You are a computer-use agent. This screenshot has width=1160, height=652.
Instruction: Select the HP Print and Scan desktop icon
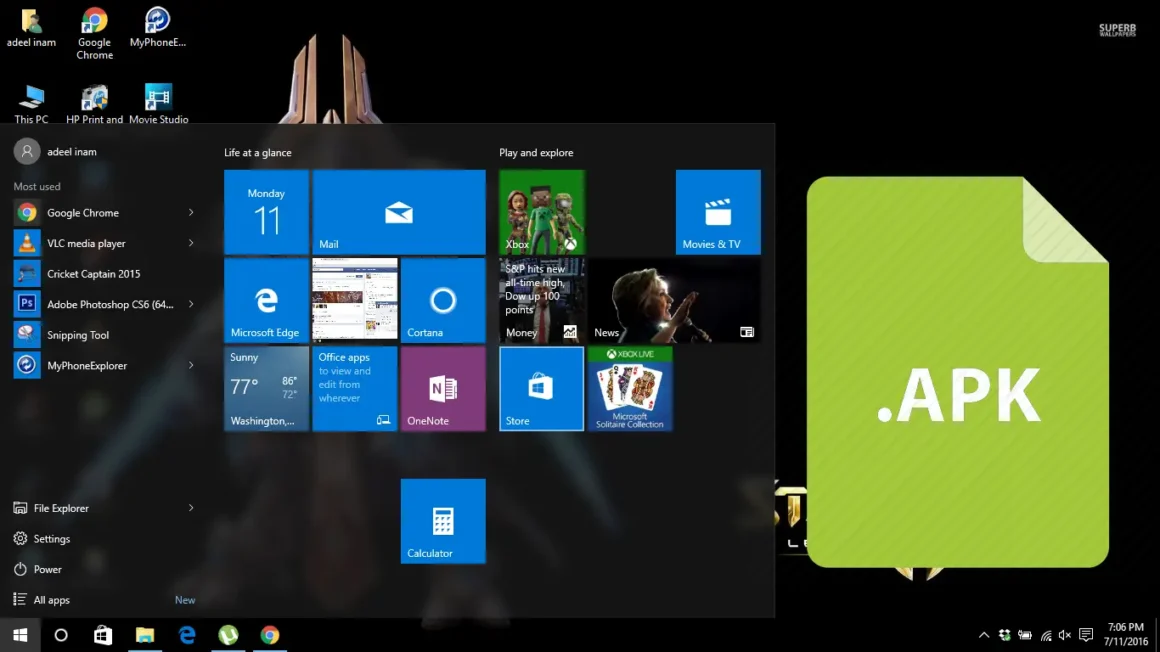tap(94, 104)
